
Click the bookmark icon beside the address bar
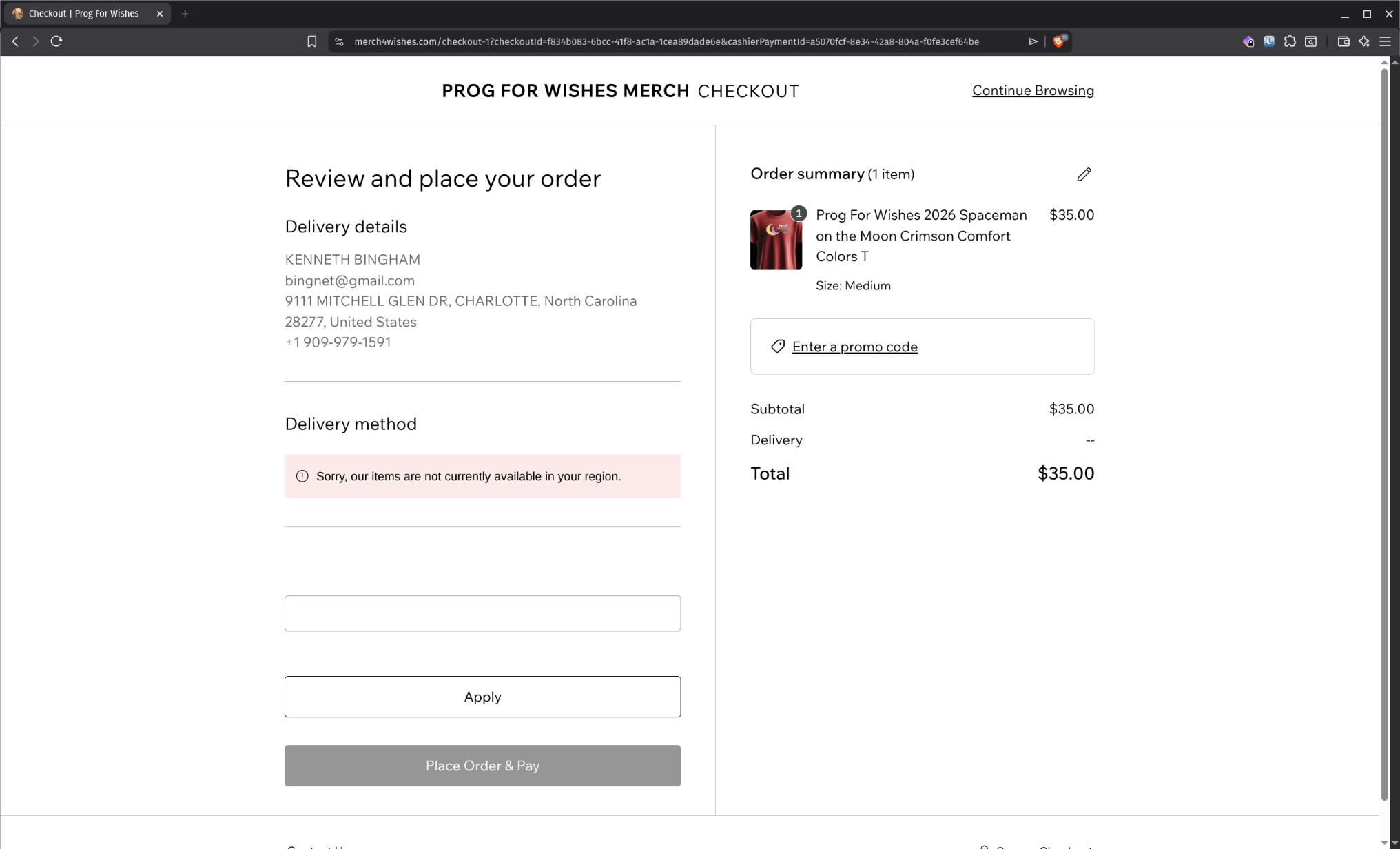(312, 41)
